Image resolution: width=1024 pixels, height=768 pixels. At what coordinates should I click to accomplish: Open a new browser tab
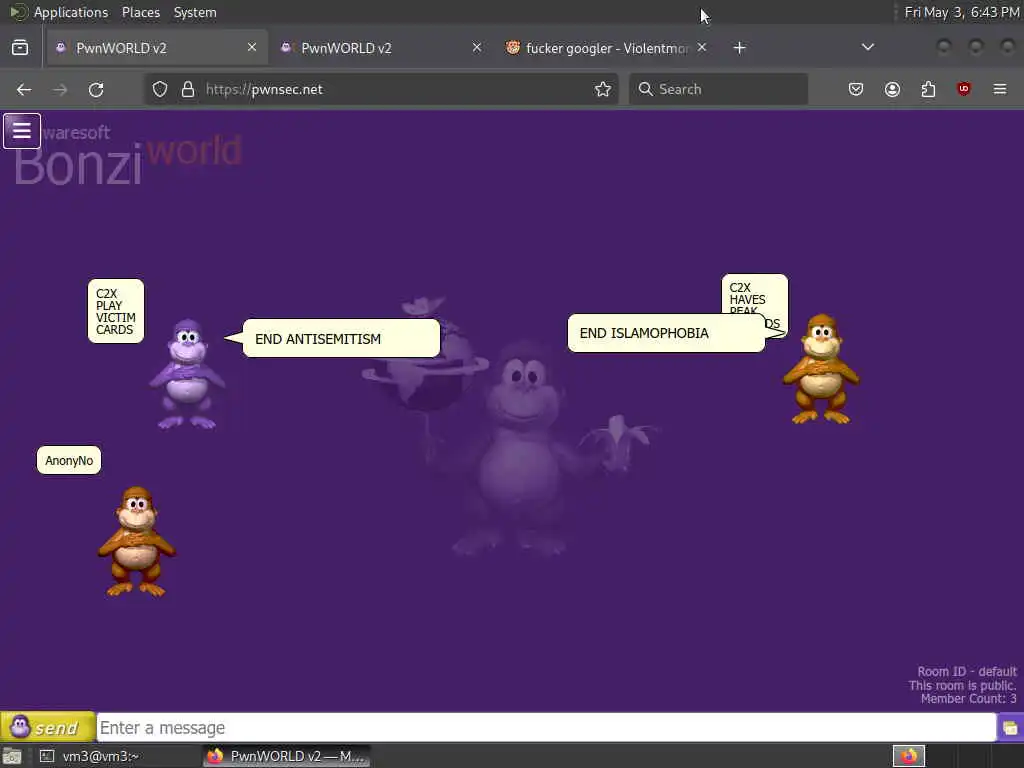(x=739, y=48)
